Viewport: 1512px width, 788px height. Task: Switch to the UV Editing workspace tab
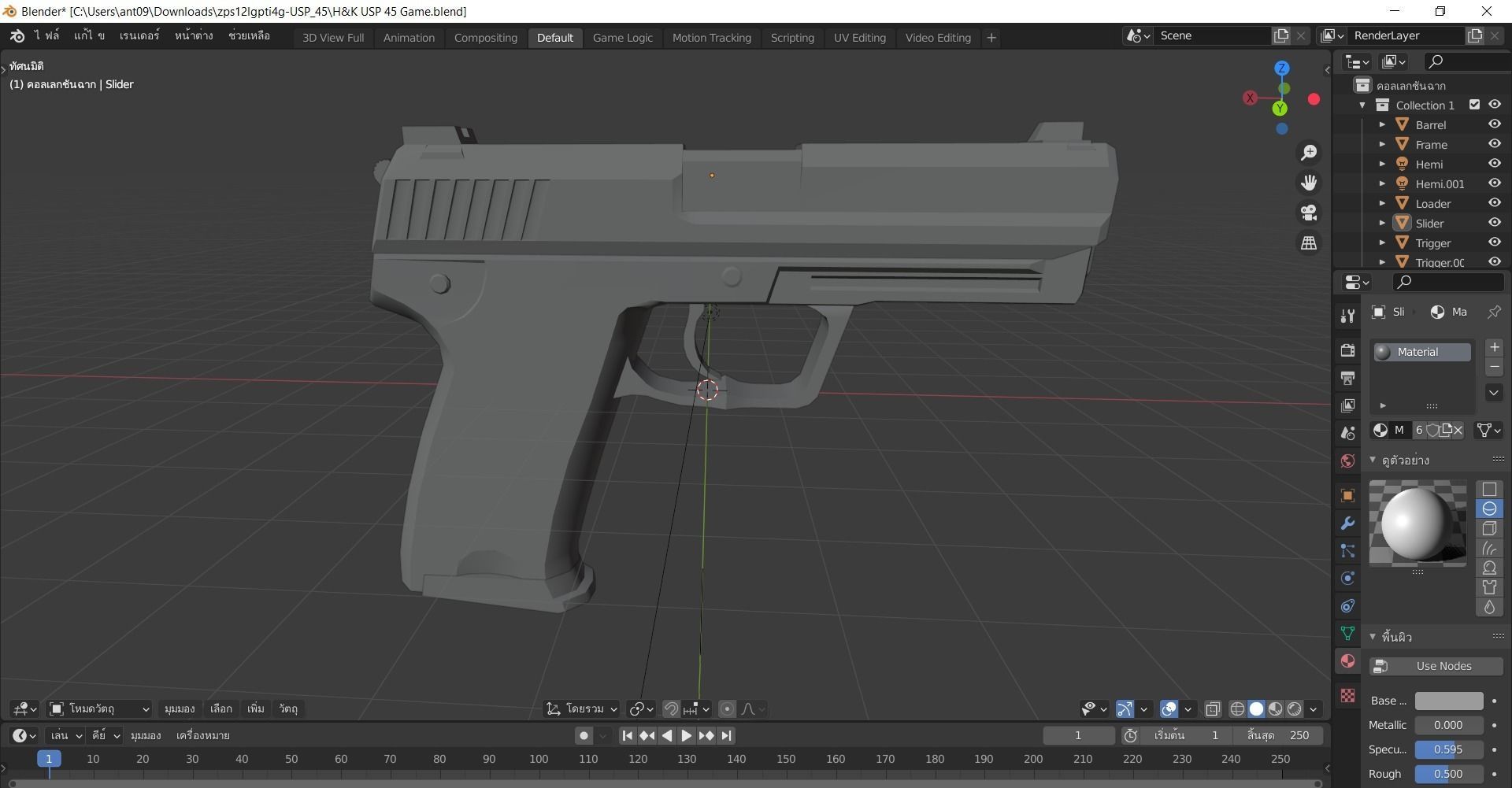(x=859, y=38)
